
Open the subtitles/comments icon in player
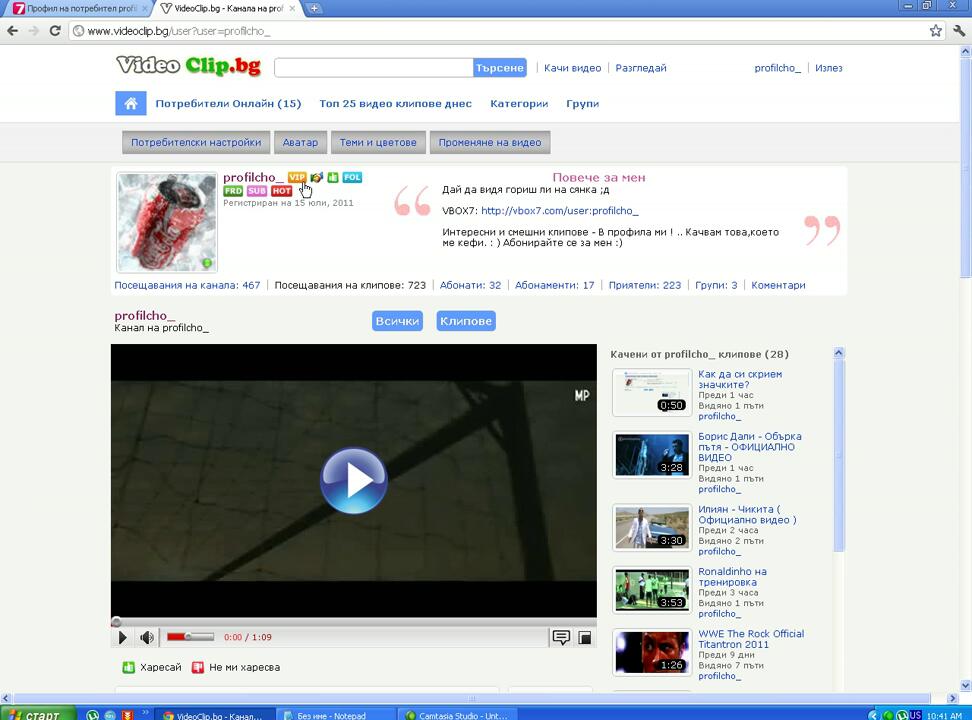click(x=561, y=637)
